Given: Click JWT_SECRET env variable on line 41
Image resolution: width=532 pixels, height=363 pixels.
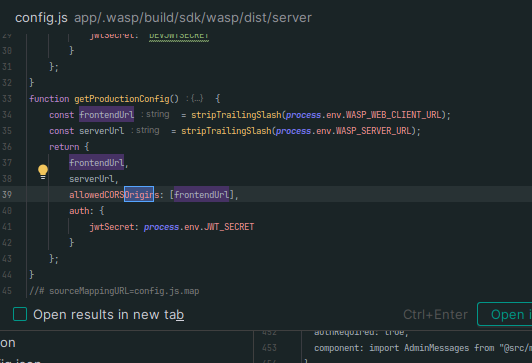Looking at the screenshot, I should point(229,227).
